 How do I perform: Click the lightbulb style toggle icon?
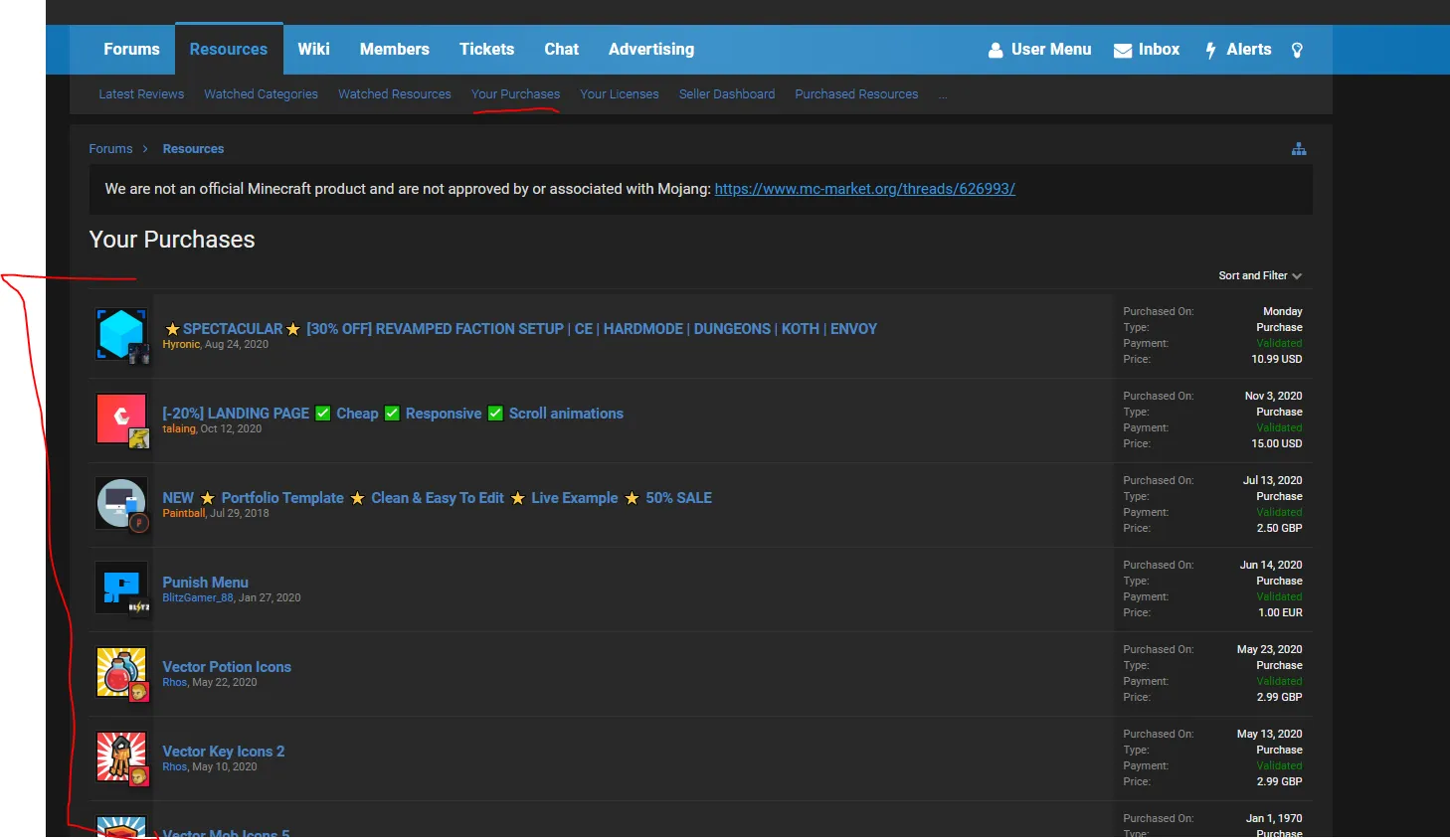pyautogui.click(x=1297, y=50)
